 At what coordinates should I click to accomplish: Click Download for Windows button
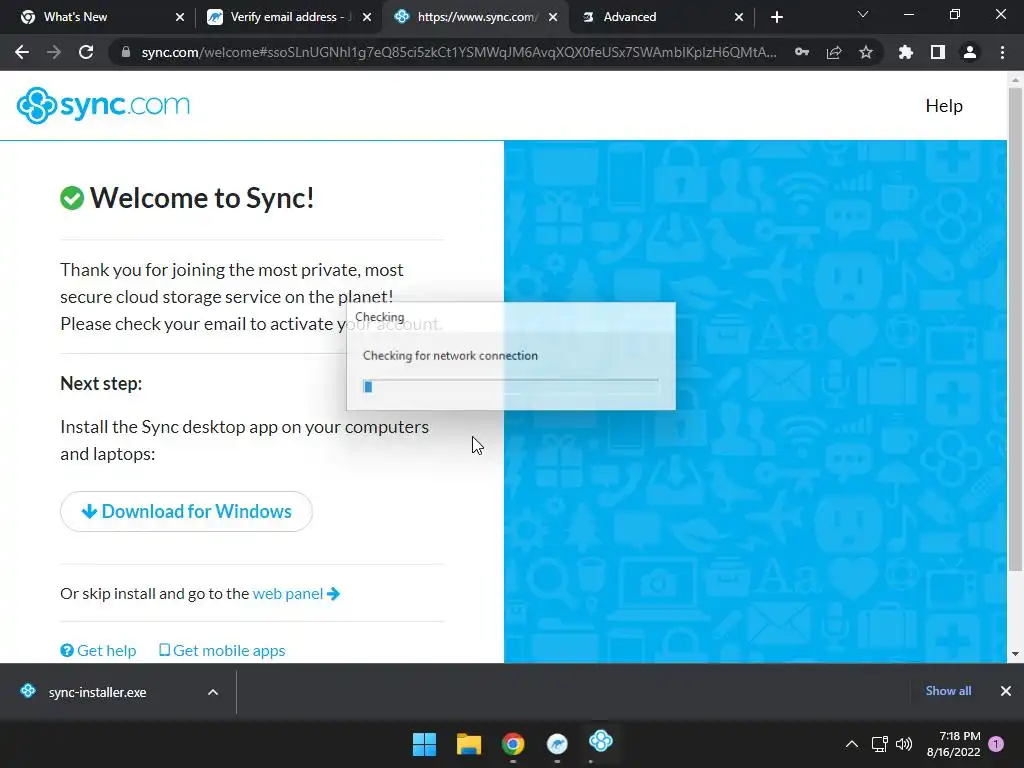click(x=186, y=511)
